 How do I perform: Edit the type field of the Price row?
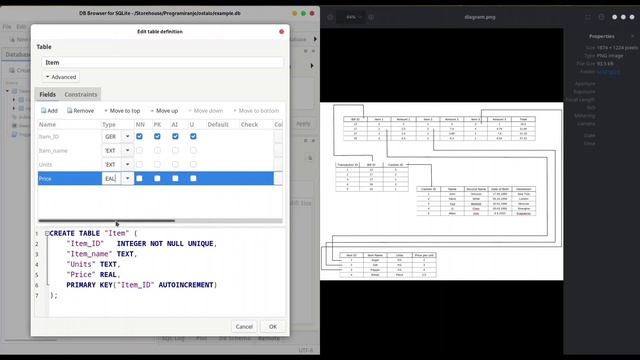(x=111, y=178)
